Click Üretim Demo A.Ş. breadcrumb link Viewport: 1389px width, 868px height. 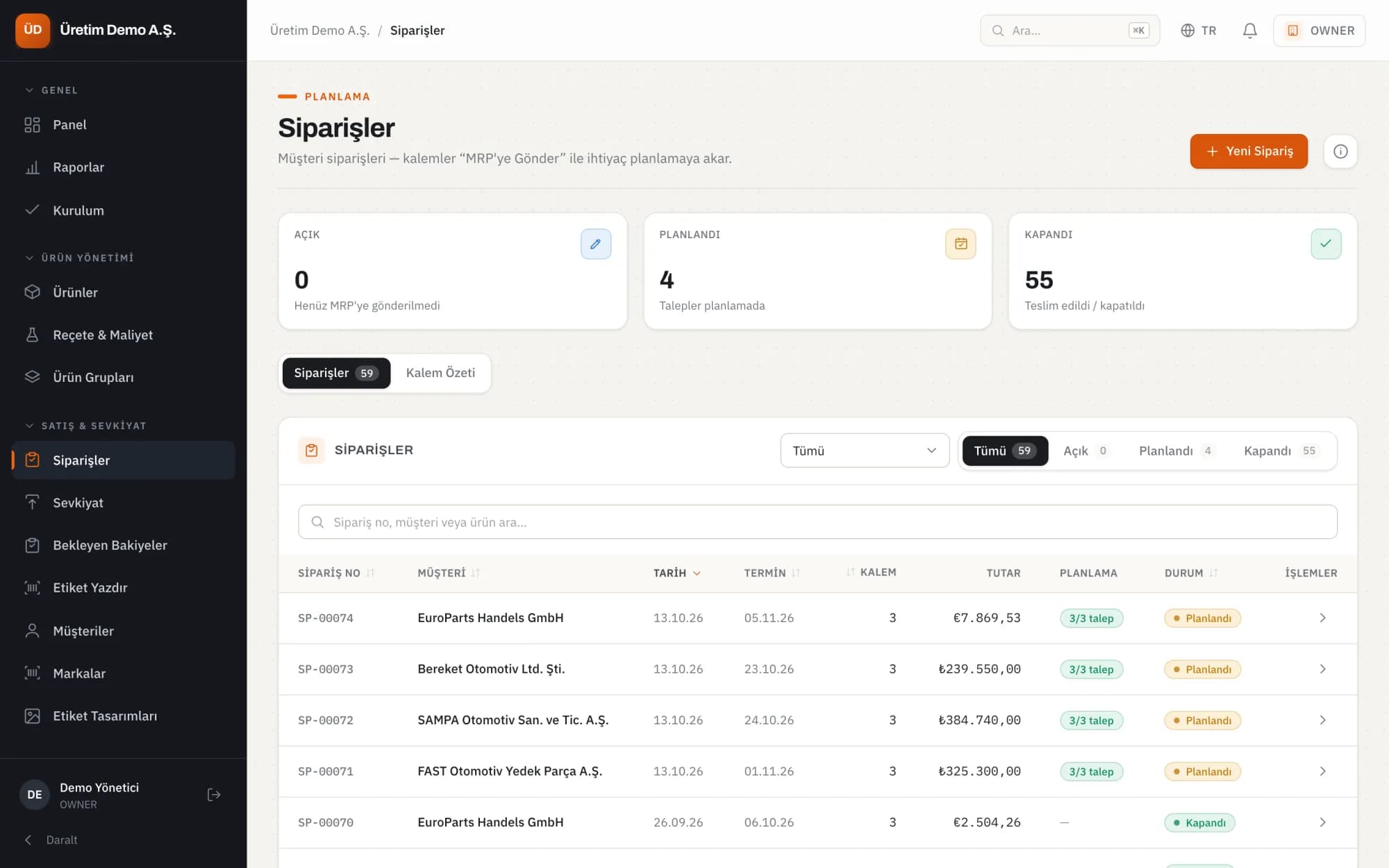[x=319, y=31]
